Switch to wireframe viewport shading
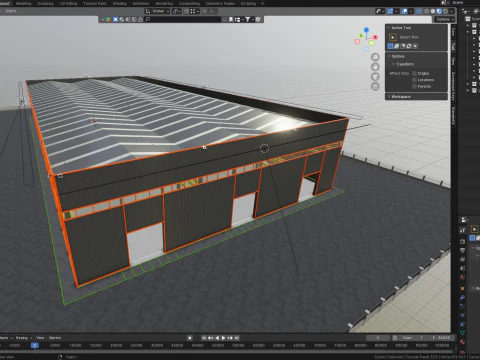The image size is (480, 360). tap(427, 11)
